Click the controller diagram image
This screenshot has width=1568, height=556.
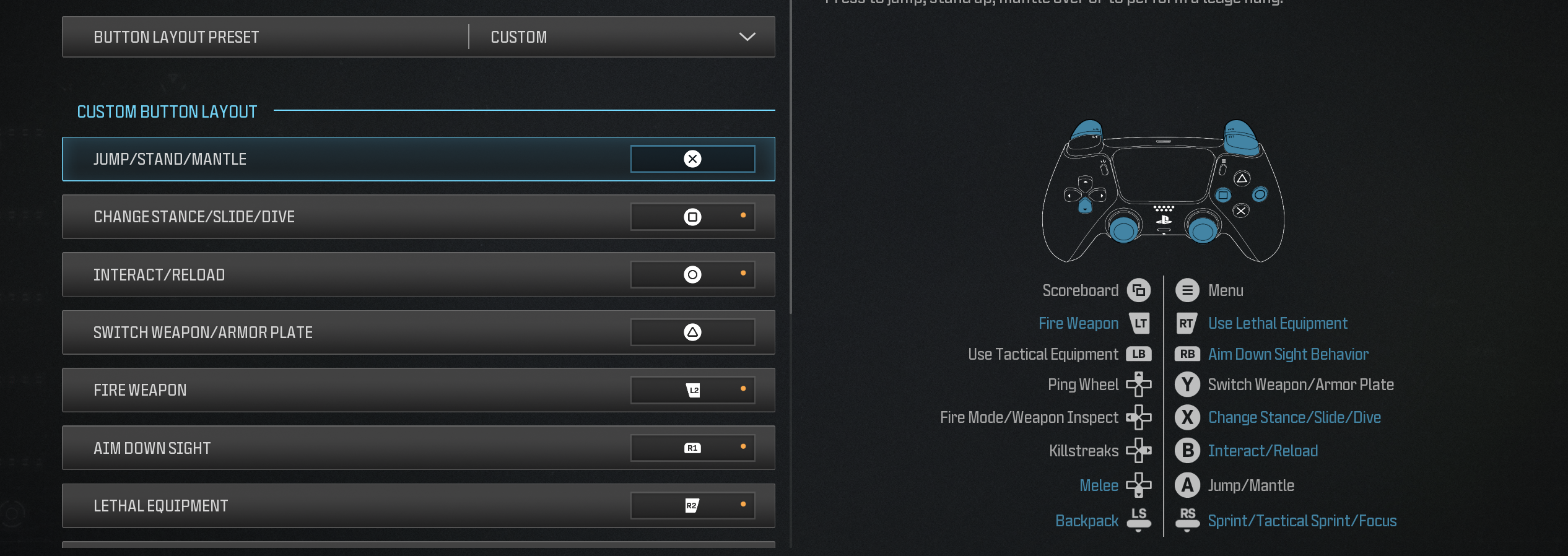tap(1163, 192)
